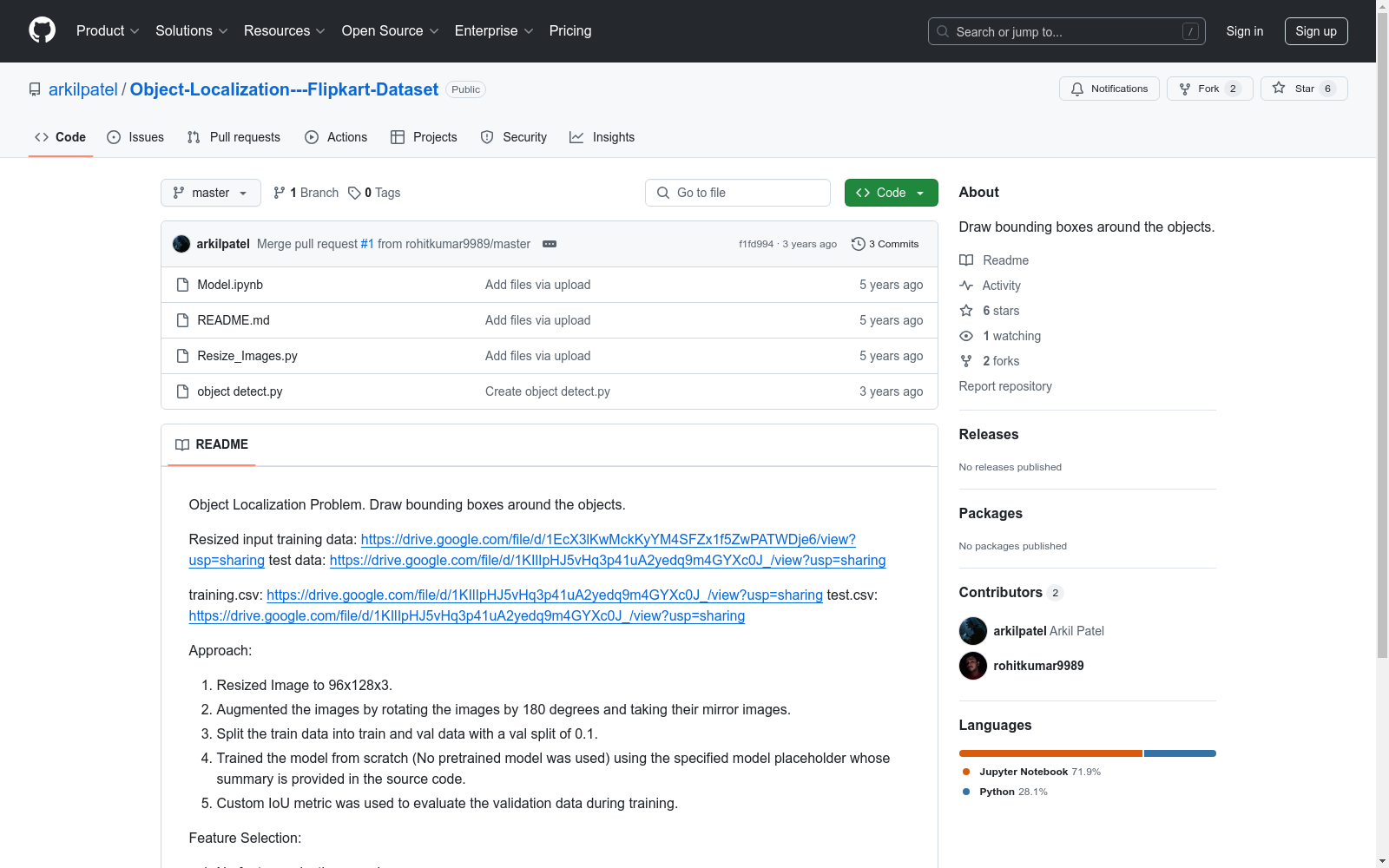1389x868 pixels.
Task: Click the Model.ipynb file icon
Action: coord(182,285)
